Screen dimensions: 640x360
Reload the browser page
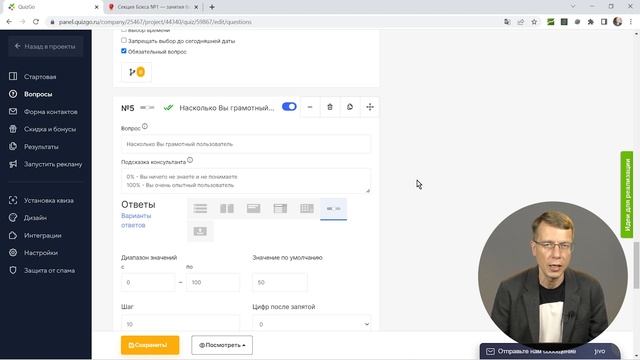pos(36,22)
